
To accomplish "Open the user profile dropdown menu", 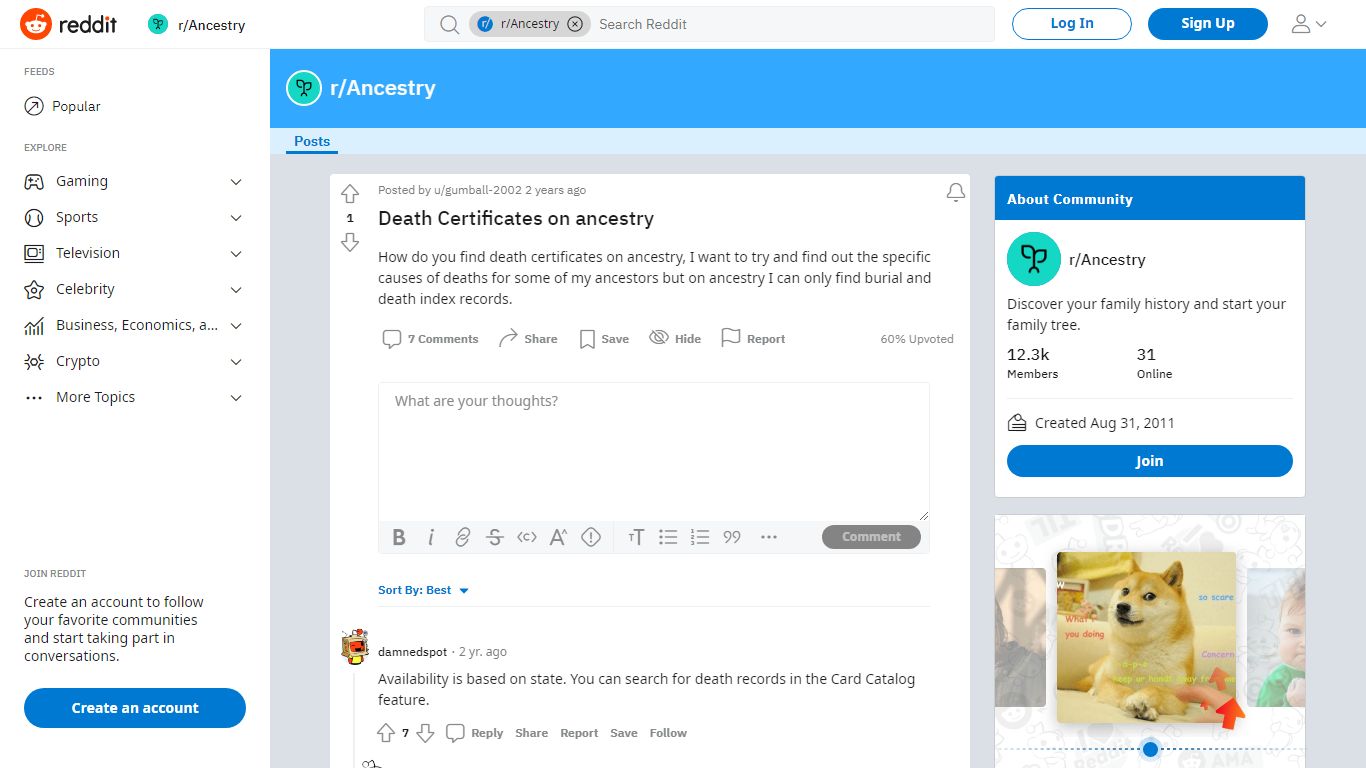I will tap(1309, 24).
